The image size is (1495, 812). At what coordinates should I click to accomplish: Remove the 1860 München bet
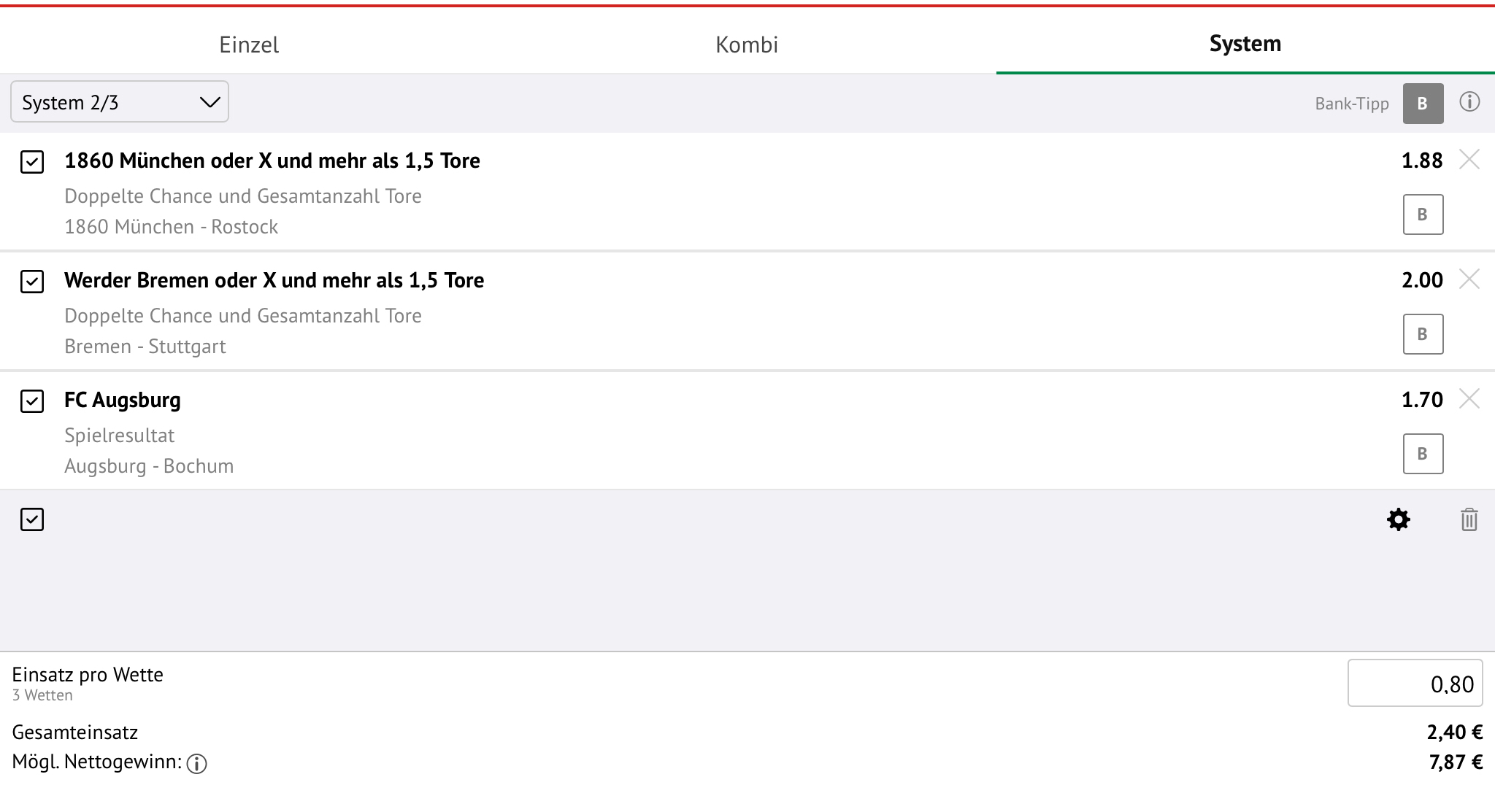(1469, 159)
